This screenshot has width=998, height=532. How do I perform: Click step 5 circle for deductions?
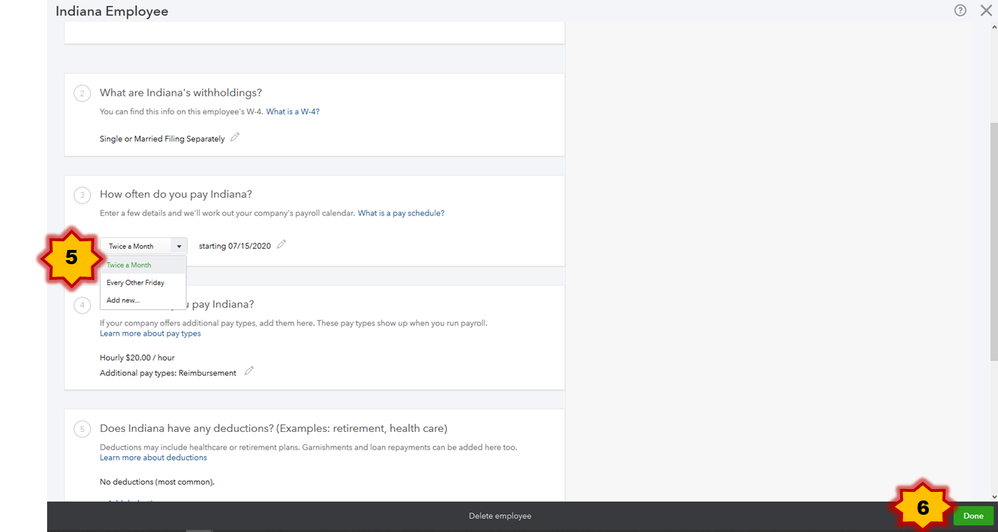point(82,429)
